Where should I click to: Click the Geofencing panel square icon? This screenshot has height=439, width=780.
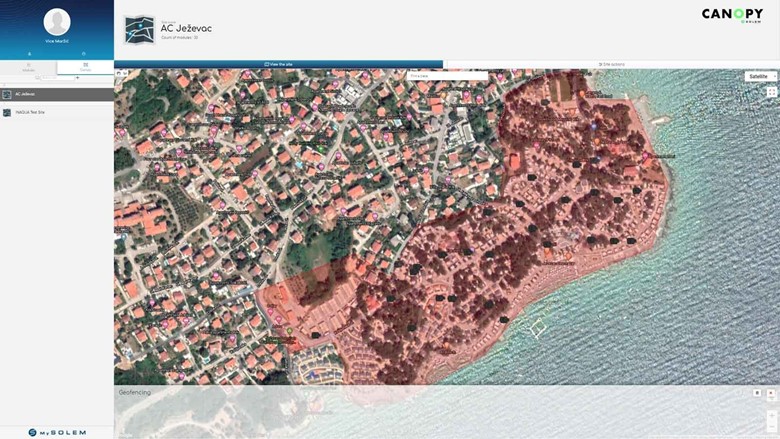[x=757, y=393]
